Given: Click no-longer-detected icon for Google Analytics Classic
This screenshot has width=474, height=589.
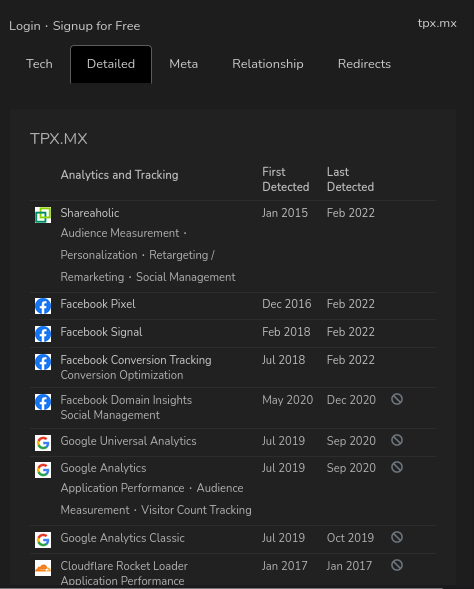Looking at the screenshot, I should 397,537.
